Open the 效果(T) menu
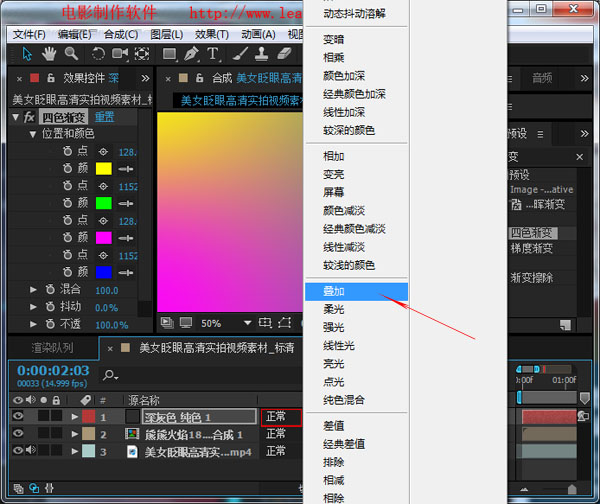Viewport: 600px width, 504px height. pyautogui.click(x=212, y=34)
